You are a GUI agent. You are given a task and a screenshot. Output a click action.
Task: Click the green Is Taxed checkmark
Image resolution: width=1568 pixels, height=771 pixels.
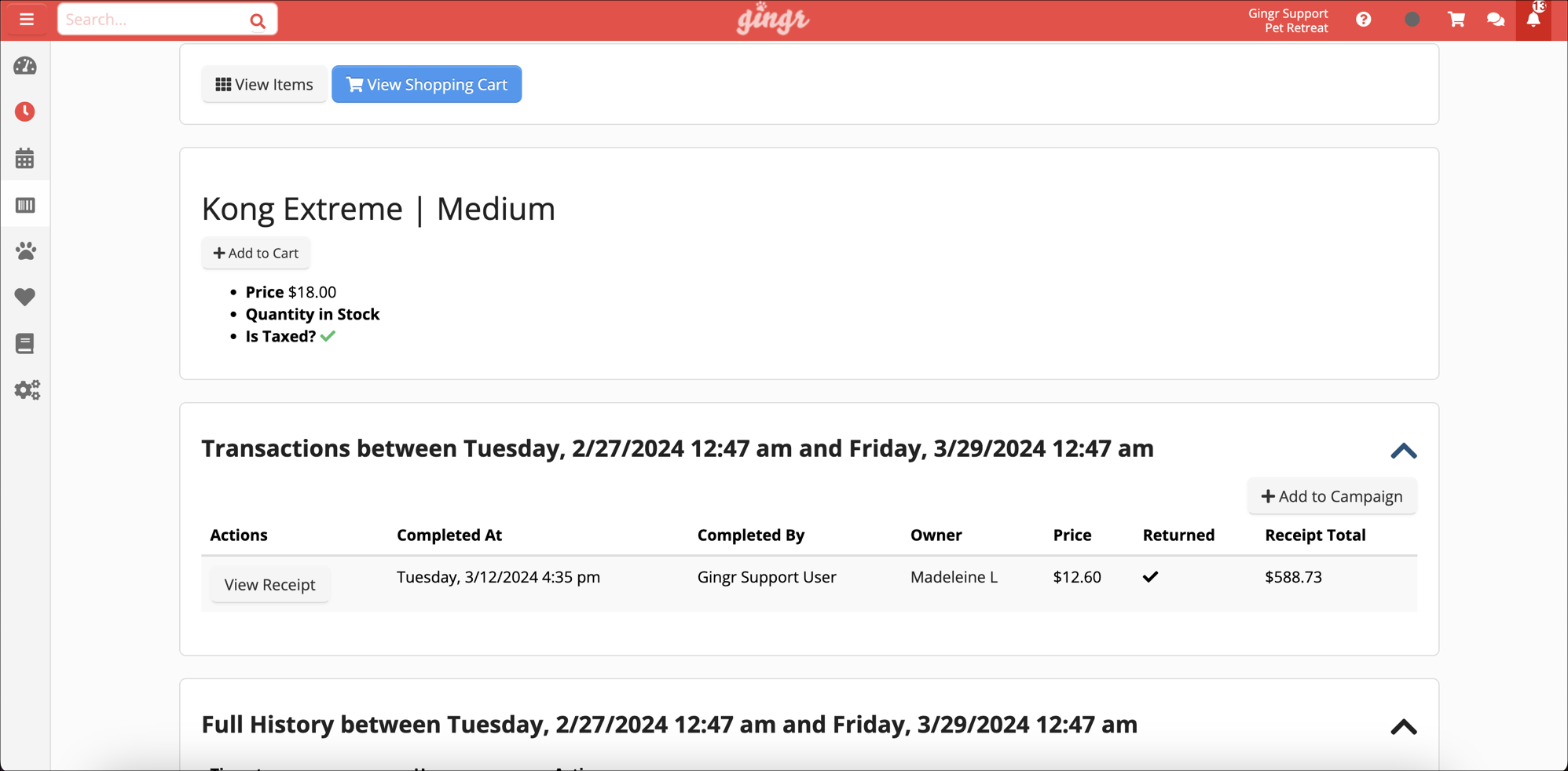[328, 336]
